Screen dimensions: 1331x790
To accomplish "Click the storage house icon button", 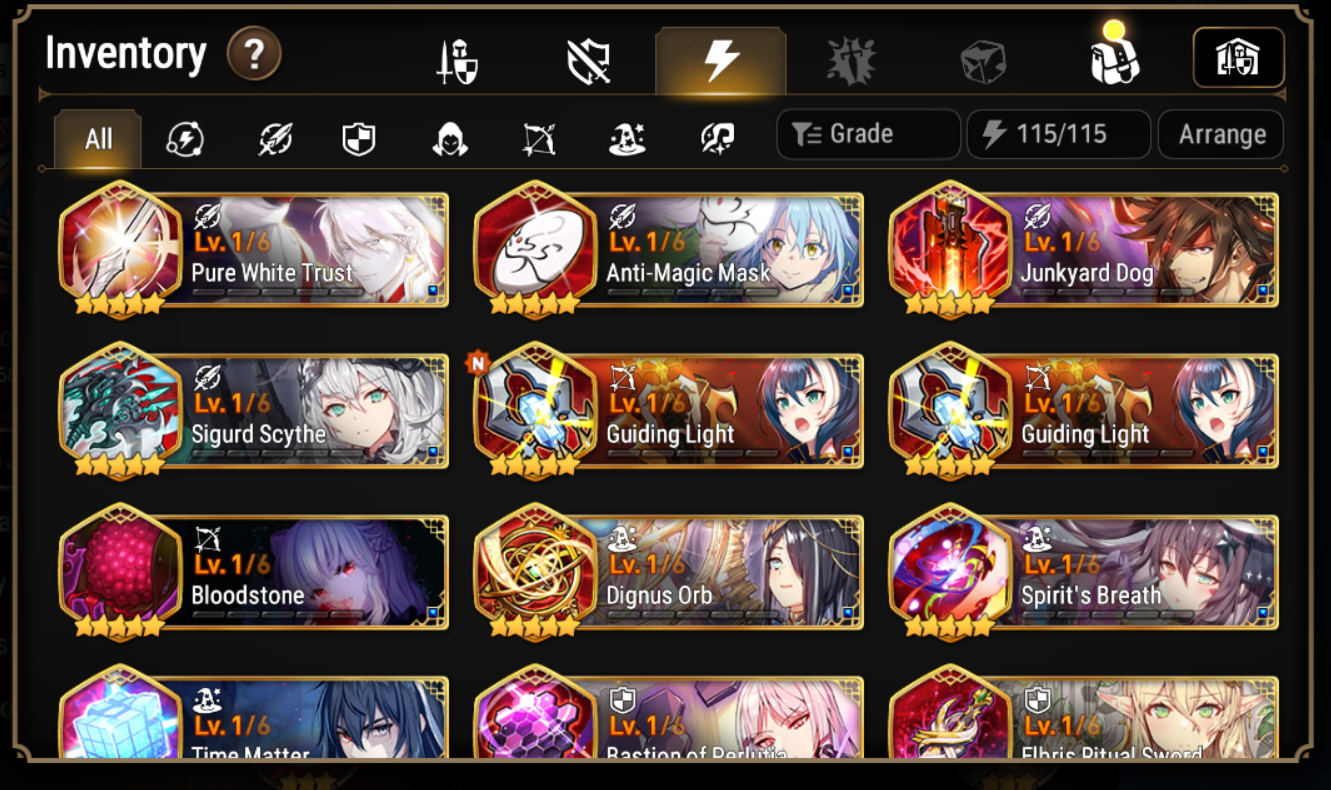I will coord(1238,58).
